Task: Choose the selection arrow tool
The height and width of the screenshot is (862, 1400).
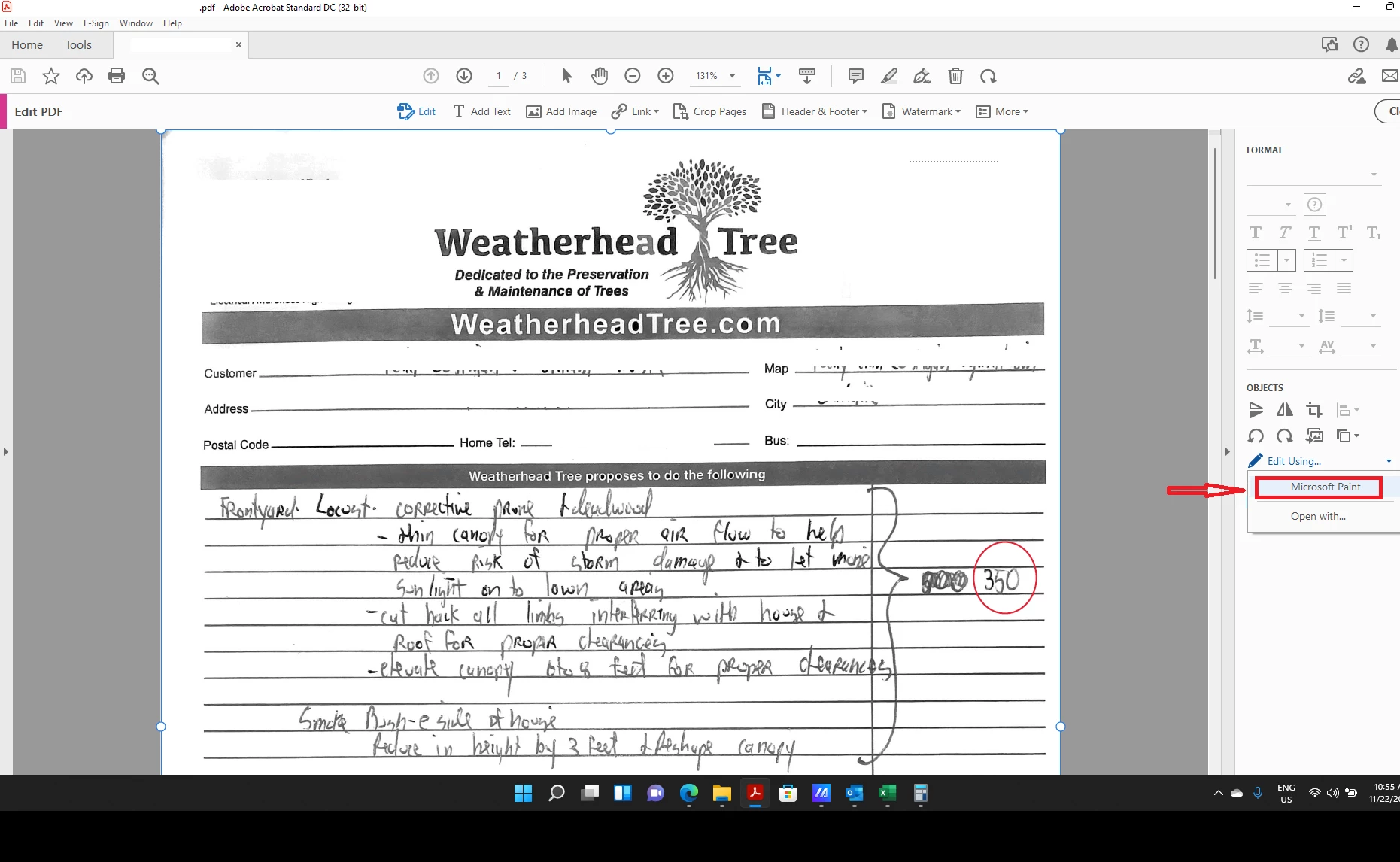Action: [x=566, y=76]
